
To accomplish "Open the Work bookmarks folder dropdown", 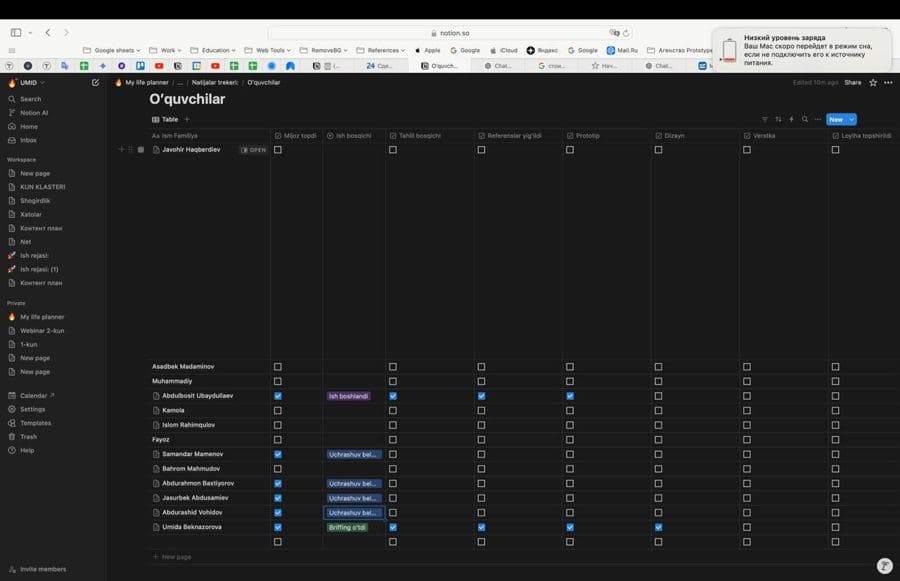I will pyautogui.click(x=165, y=51).
